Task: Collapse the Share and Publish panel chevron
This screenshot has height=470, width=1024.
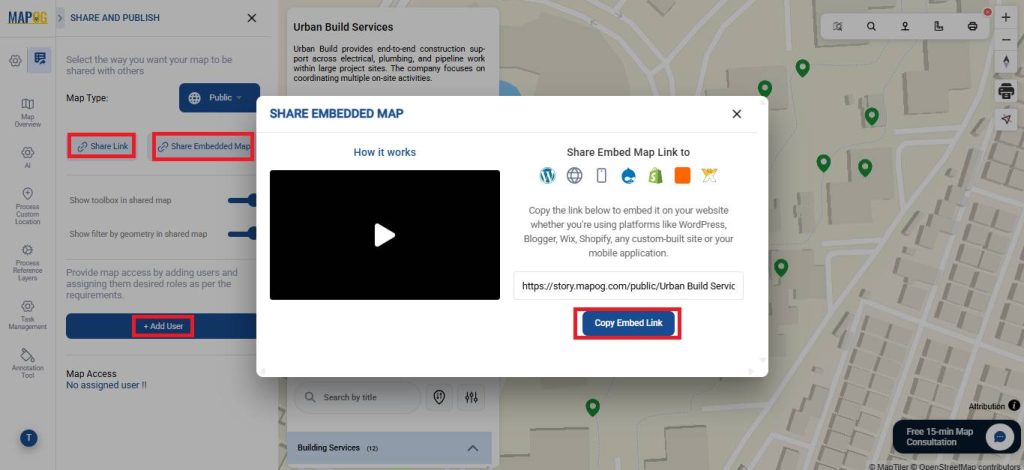Action: tap(60, 18)
